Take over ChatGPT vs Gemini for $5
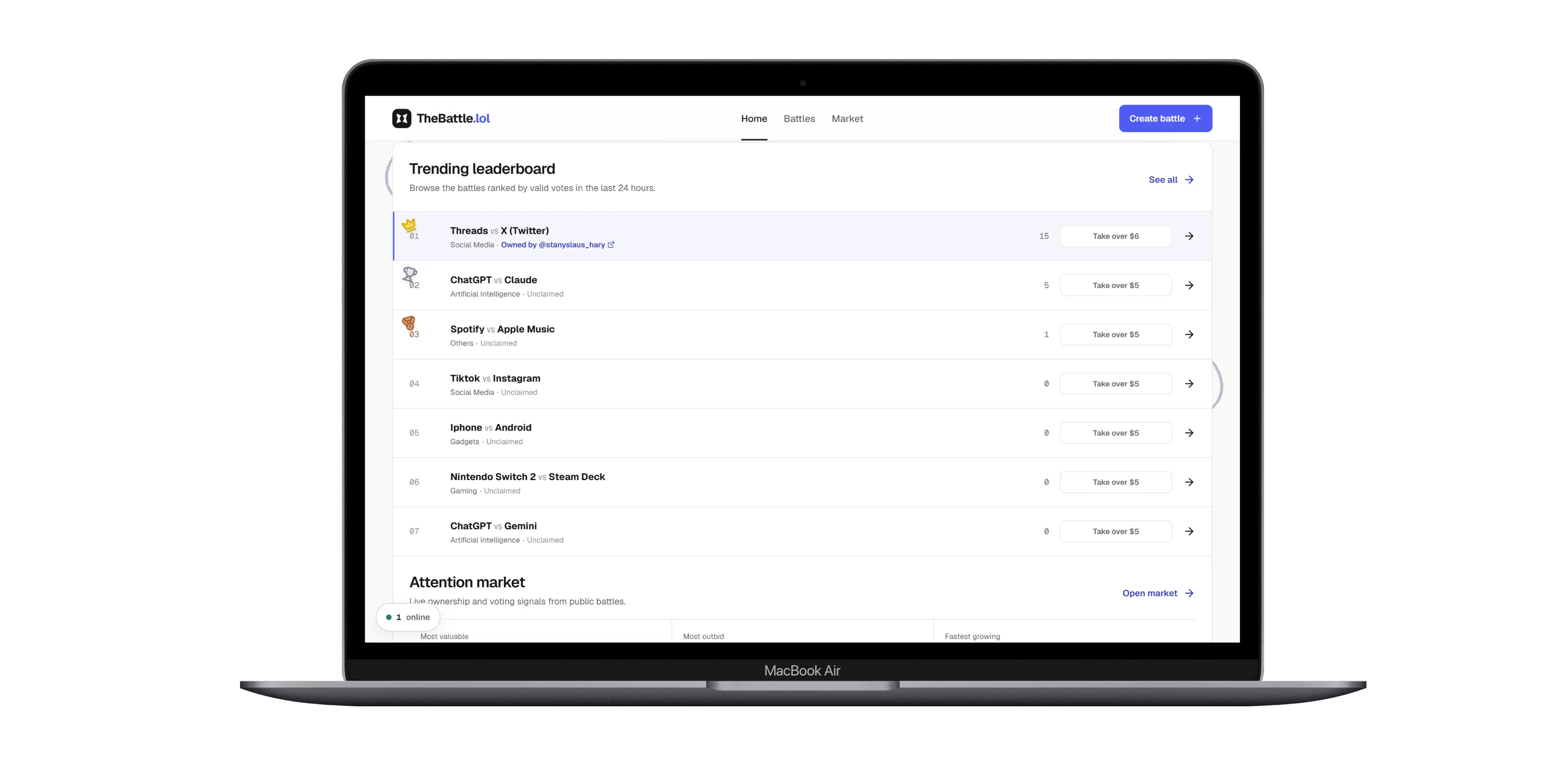 point(1116,531)
